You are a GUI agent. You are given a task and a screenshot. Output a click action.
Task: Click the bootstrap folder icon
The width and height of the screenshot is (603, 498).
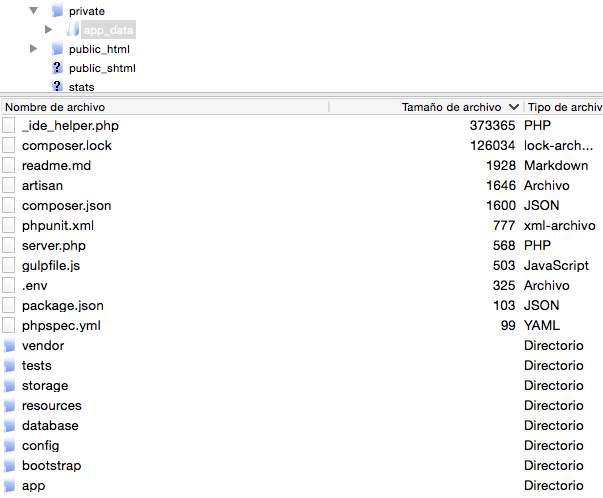pos(9,466)
